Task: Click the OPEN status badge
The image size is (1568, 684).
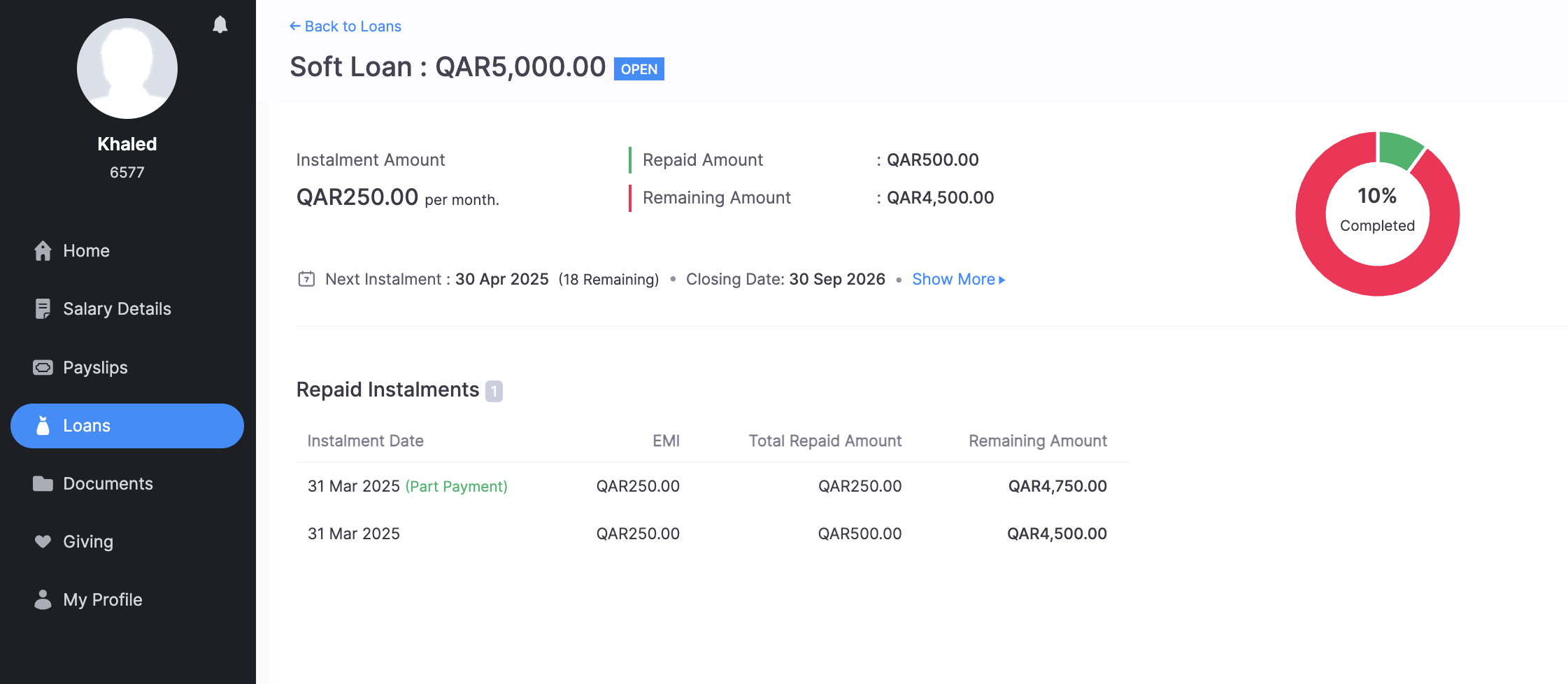Action: tap(639, 69)
